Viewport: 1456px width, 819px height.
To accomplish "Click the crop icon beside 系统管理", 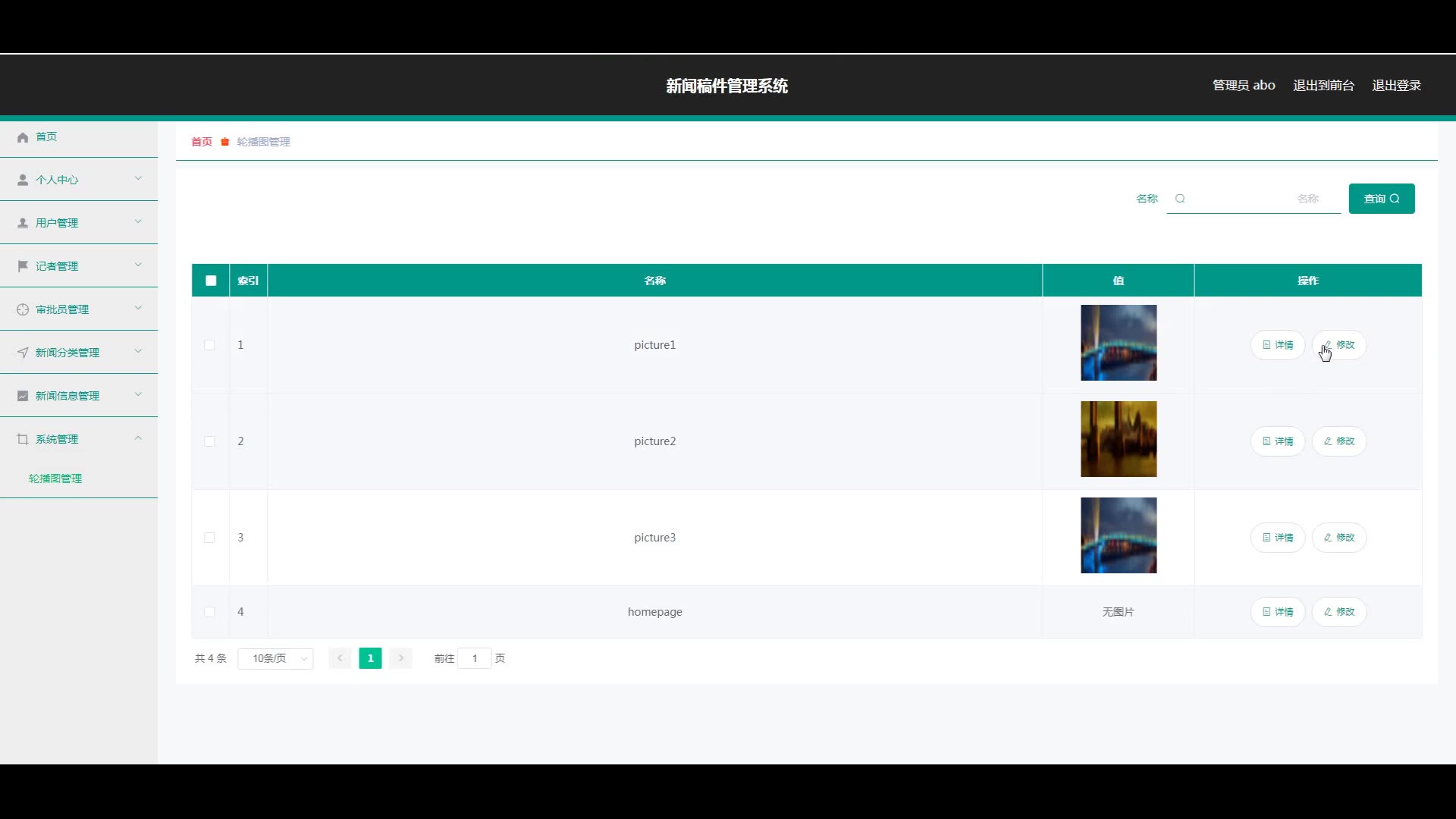I will [x=23, y=439].
